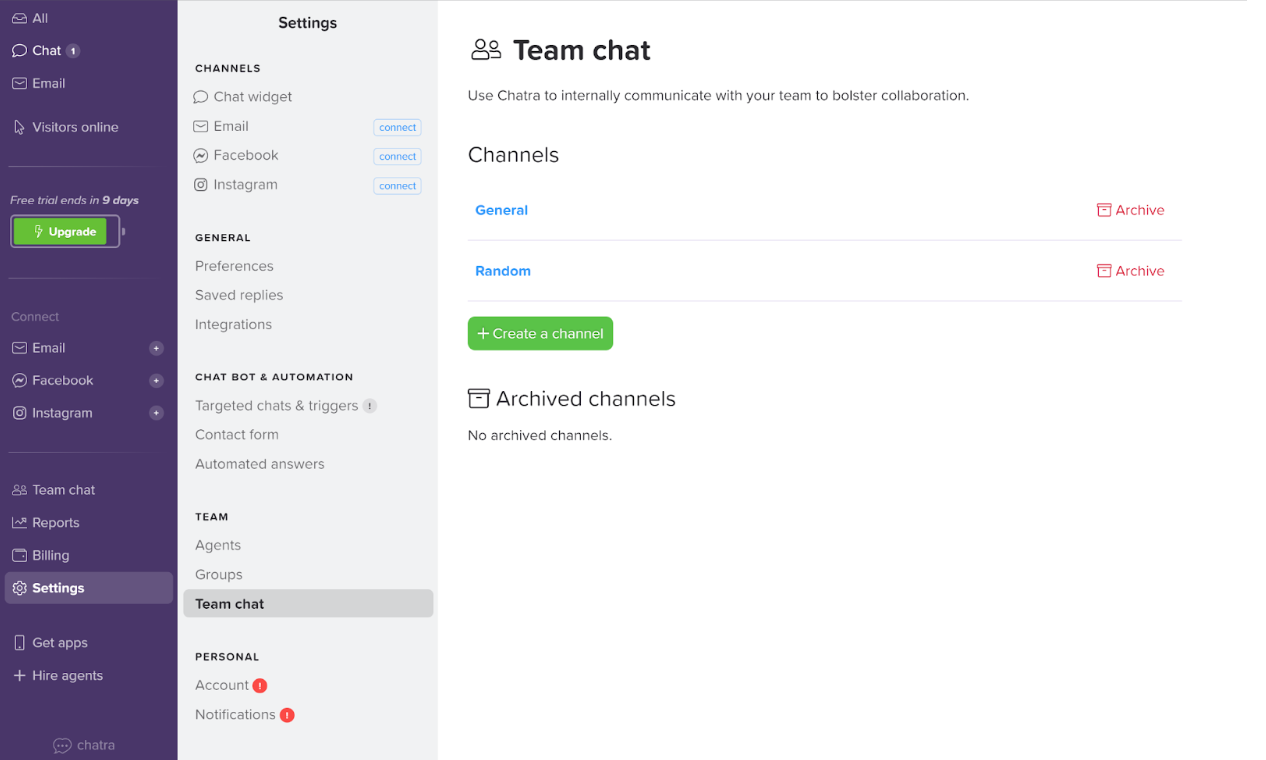1266x760 pixels.
Task: Select Saved replies in the settings menu
Action: (x=239, y=295)
